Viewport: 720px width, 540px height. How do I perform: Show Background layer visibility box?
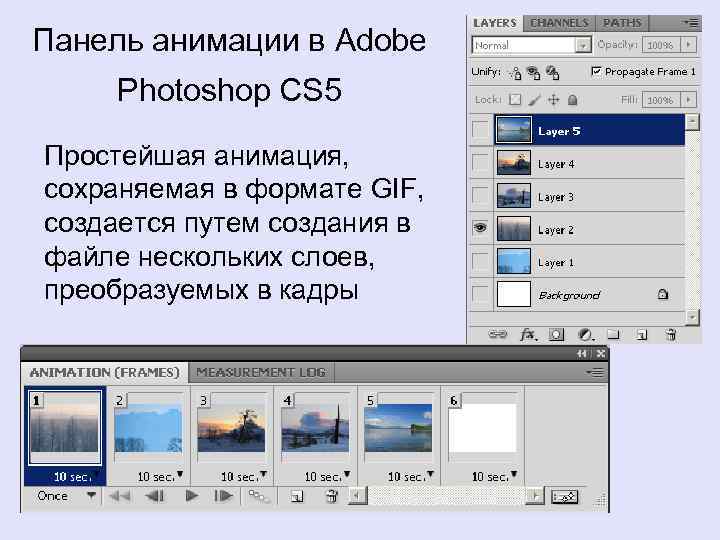pos(480,294)
